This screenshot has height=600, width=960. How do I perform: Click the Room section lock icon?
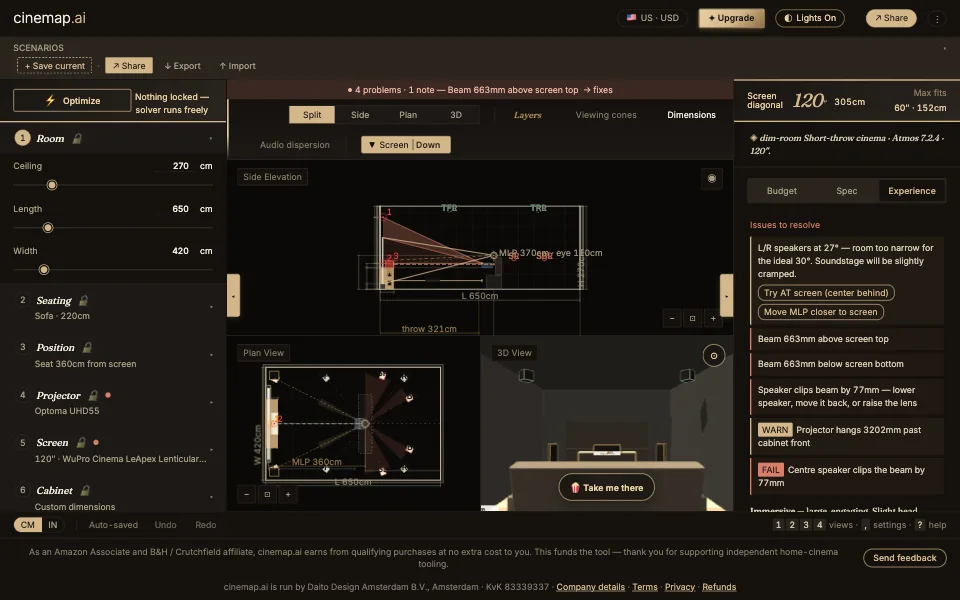(x=77, y=138)
